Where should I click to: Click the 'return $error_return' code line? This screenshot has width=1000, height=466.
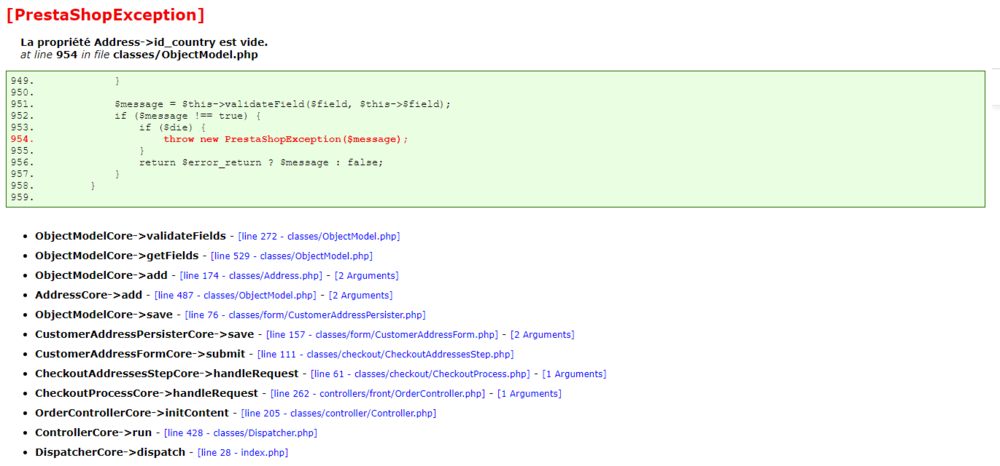click(261, 163)
